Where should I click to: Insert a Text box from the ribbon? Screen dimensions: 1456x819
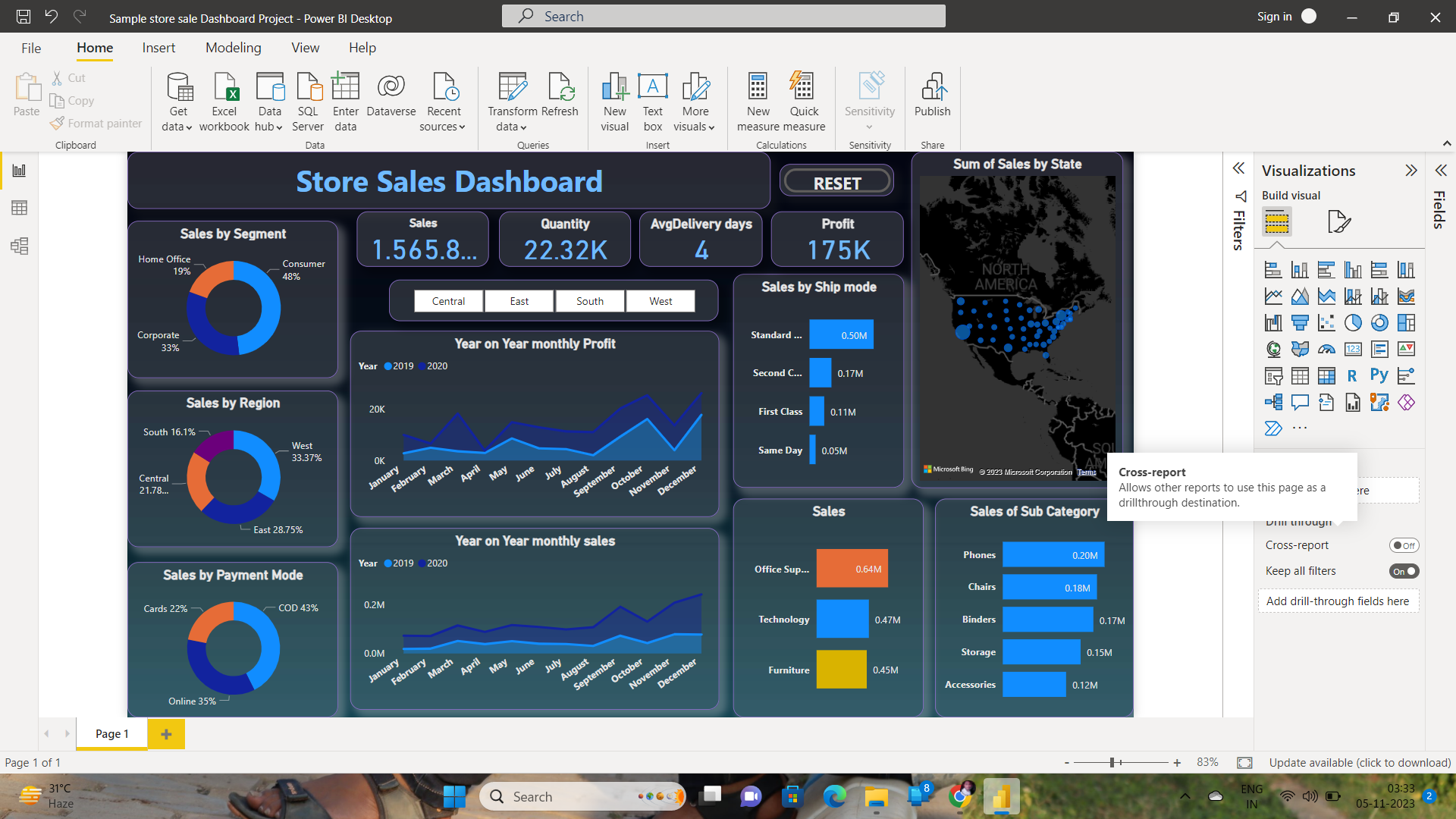tap(652, 99)
